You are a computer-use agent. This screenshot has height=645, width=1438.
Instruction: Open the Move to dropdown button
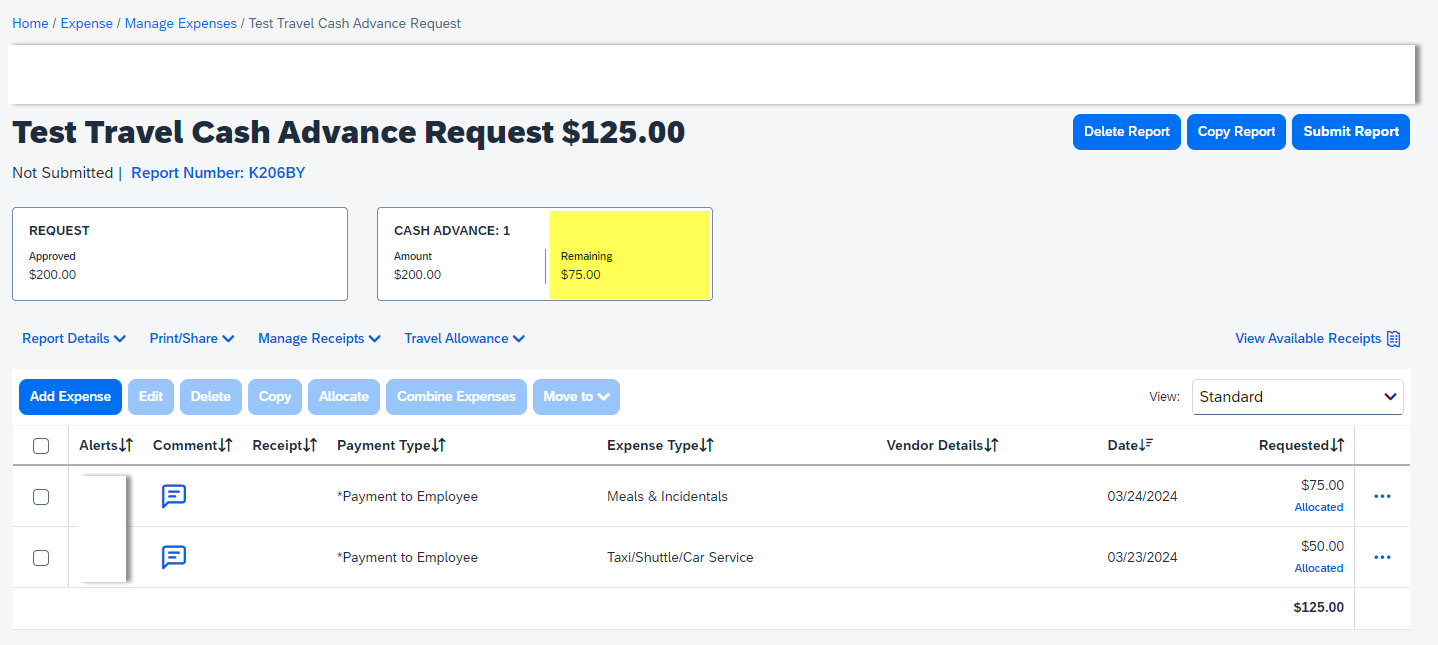pos(576,396)
